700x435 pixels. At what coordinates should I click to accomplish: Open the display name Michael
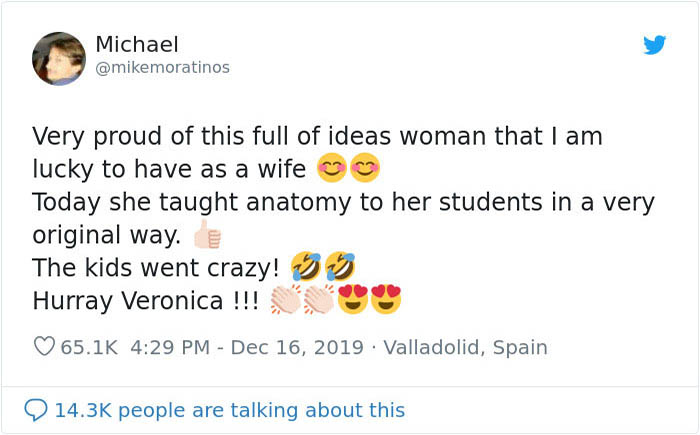click(x=137, y=45)
